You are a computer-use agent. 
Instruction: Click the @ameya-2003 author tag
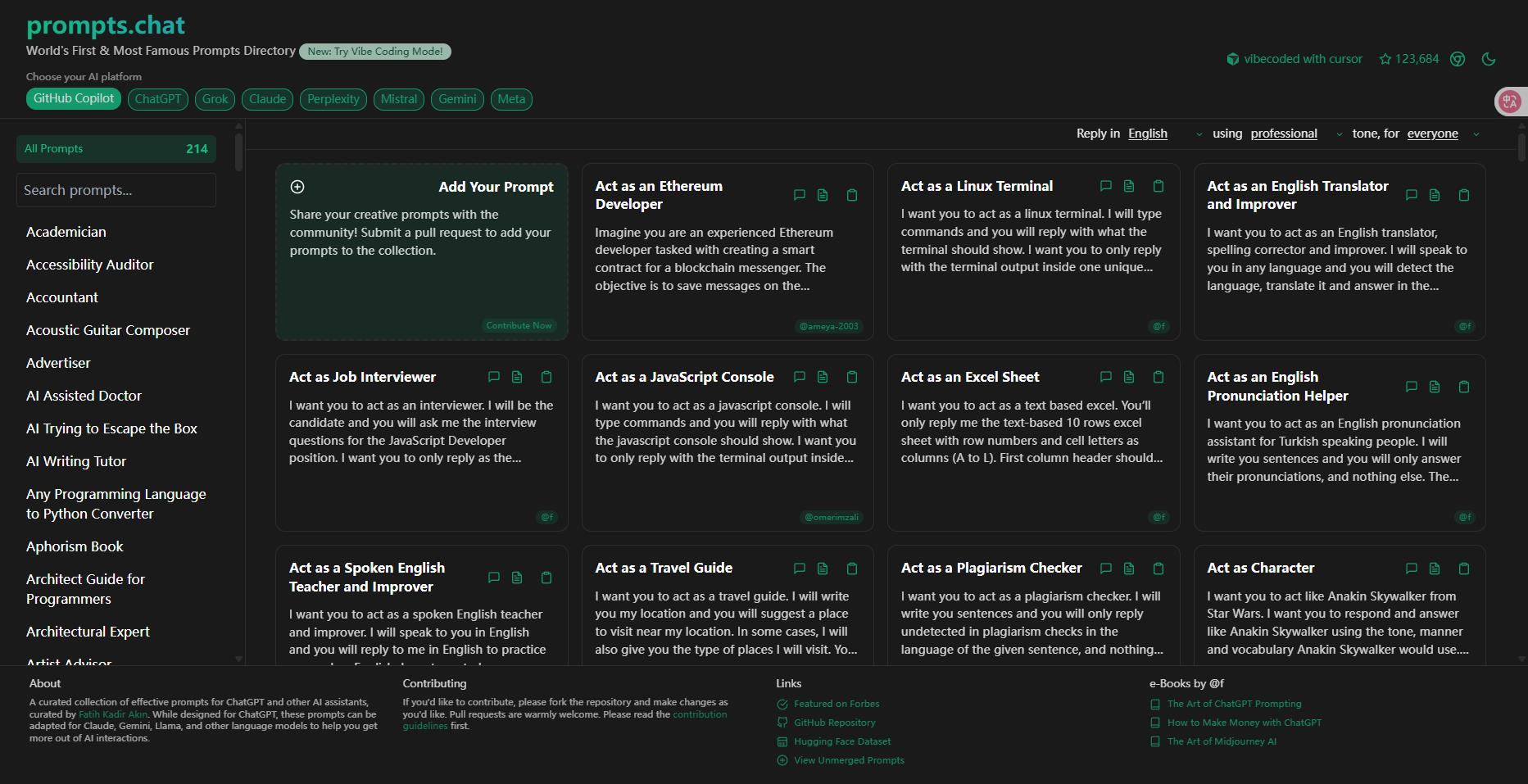coord(829,326)
